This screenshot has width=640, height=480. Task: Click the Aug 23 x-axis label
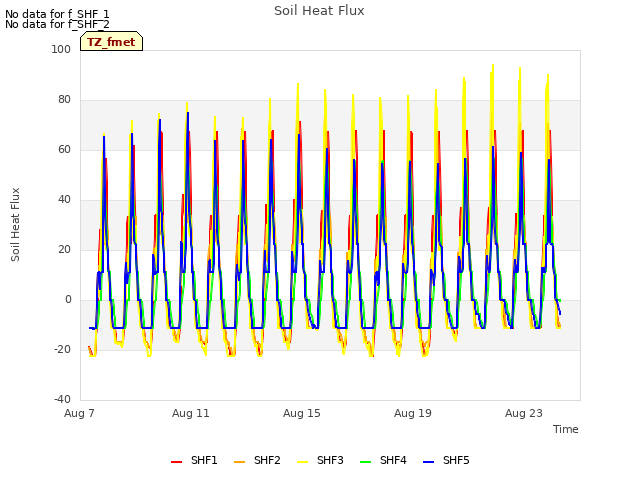click(x=524, y=413)
